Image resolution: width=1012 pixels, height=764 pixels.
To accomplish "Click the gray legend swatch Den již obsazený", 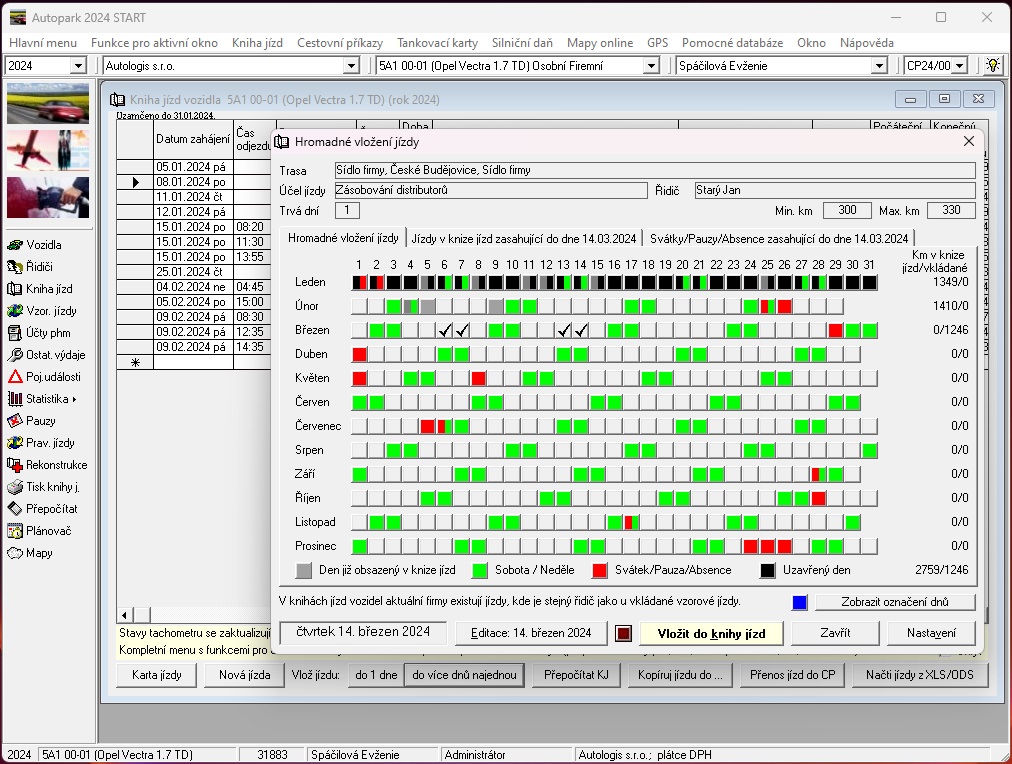I will tap(303, 570).
